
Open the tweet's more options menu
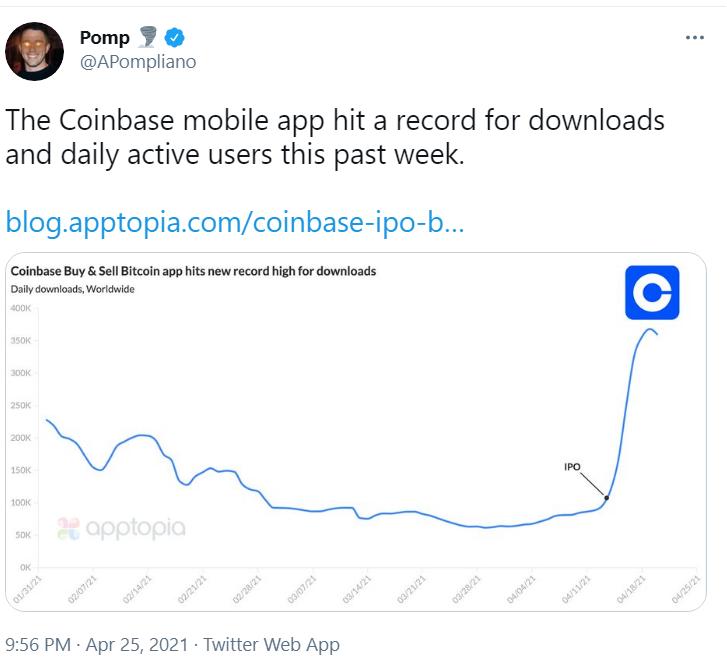click(695, 38)
